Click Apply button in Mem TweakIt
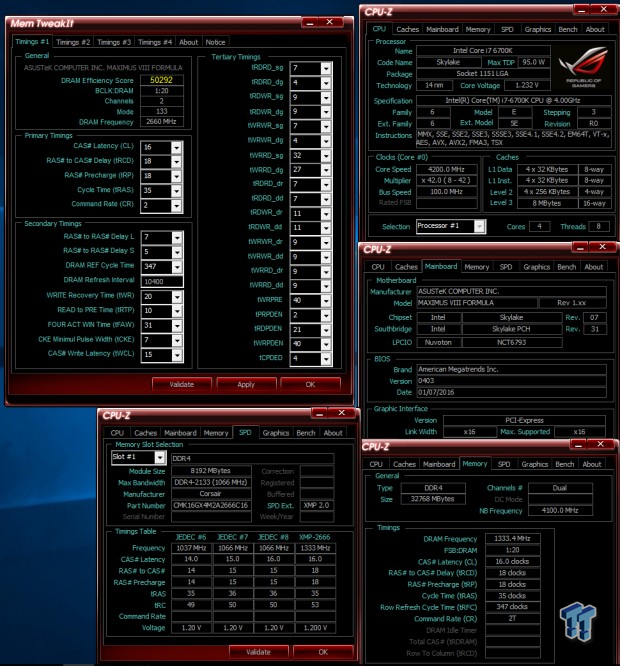The width and height of the screenshot is (620, 666). tap(246, 384)
